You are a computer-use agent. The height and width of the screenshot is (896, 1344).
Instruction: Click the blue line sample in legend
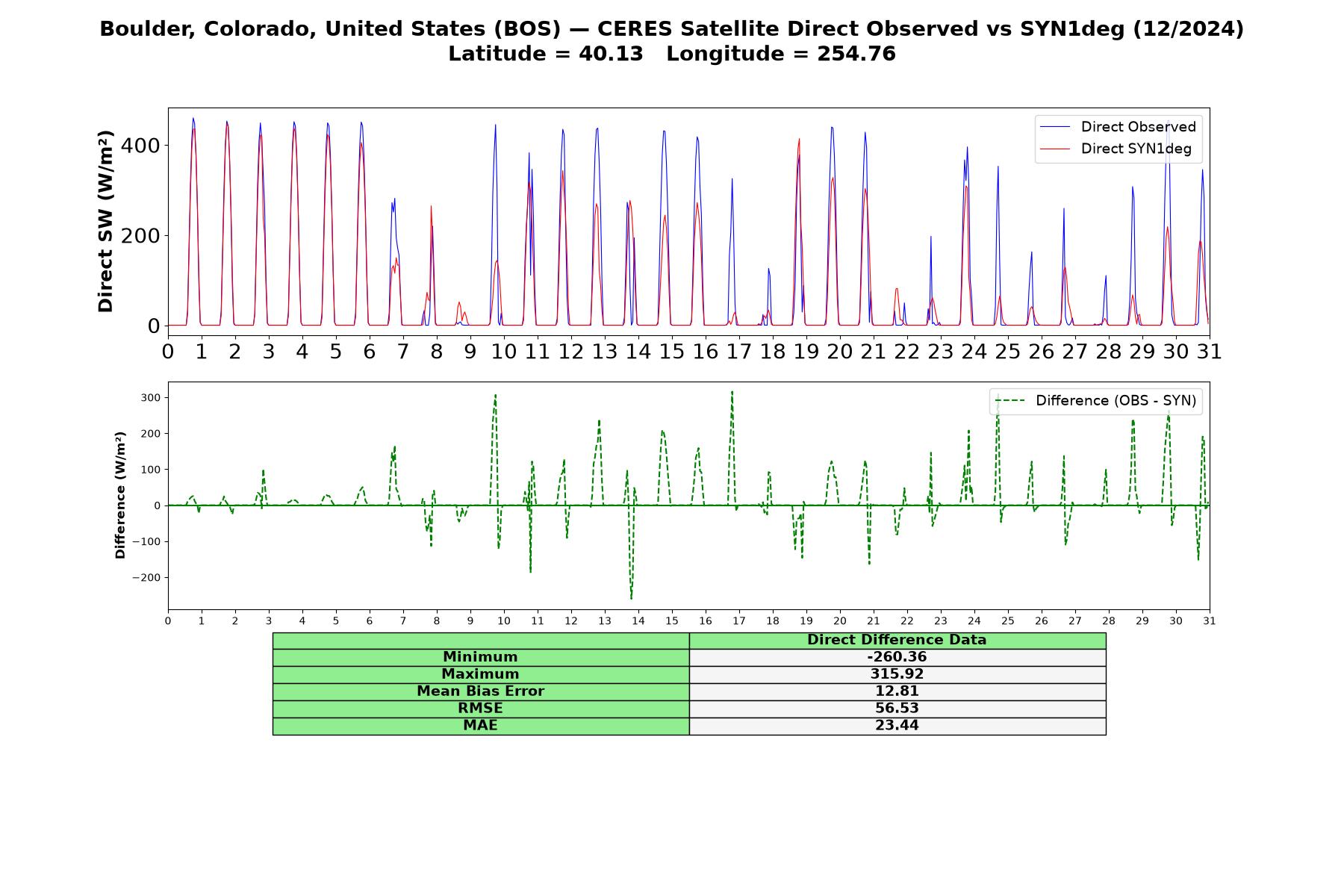pos(1054,127)
